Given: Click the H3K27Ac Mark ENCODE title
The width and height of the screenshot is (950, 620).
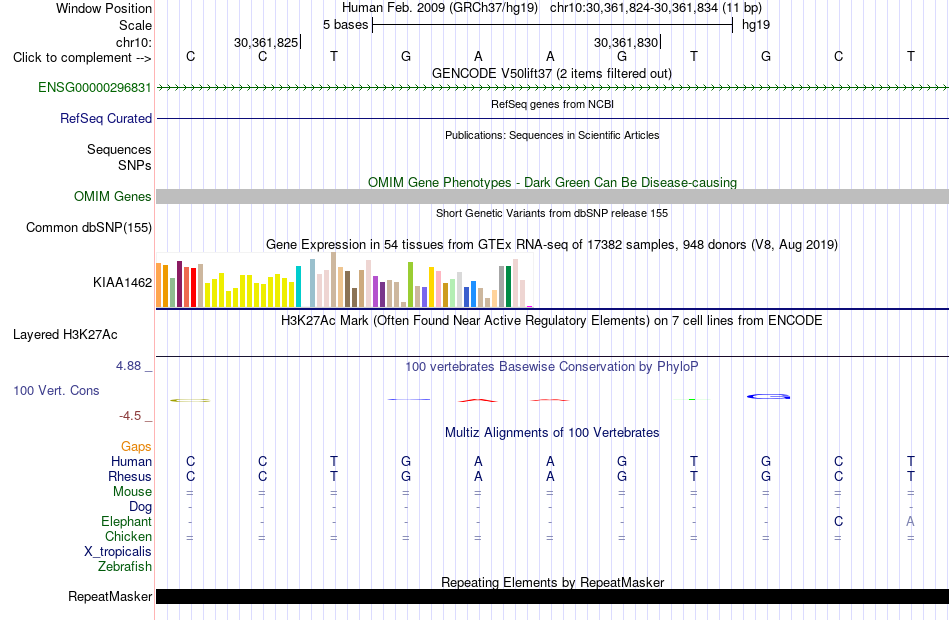Looking at the screenshot, I should [552, 320].
